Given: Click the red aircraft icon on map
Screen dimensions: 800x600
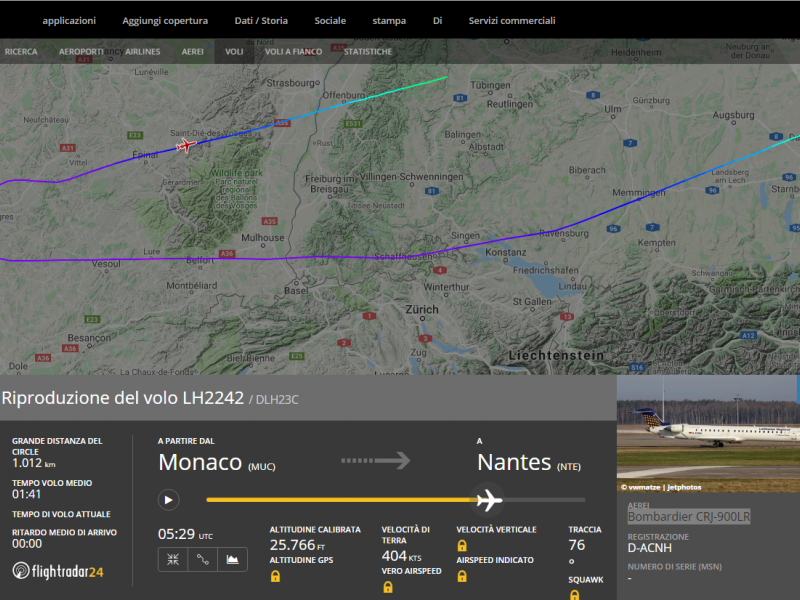Looking at the screenshot, I should point(186,145).
